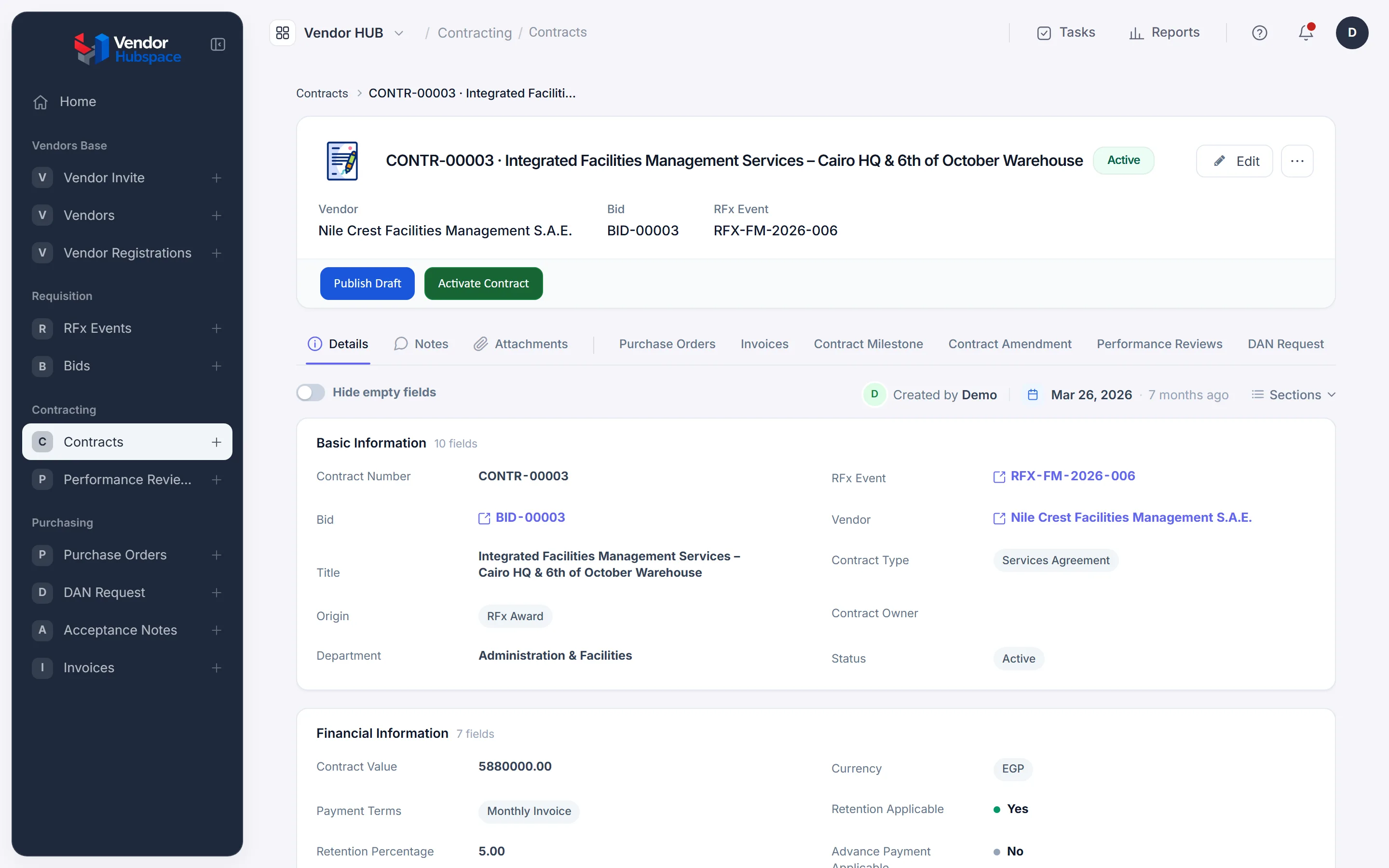Add new Purchase Orders plus icon

(x=217, y=555)
